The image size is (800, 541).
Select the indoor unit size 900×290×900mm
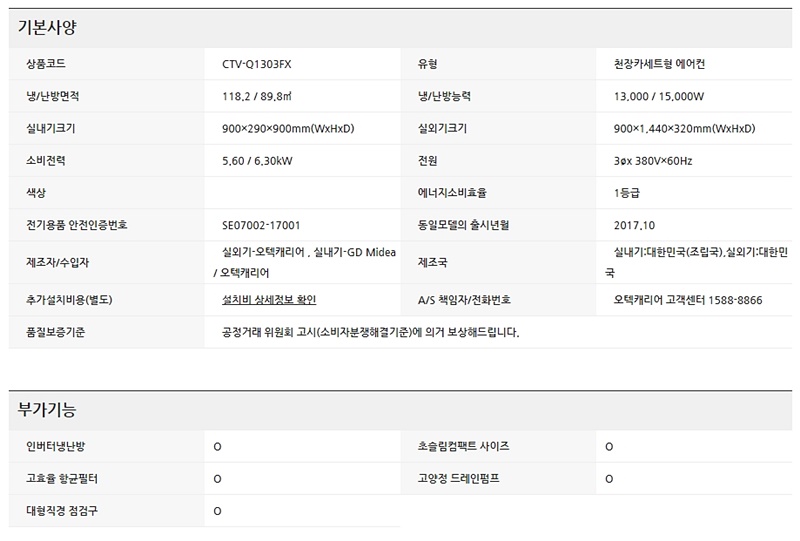[288, 129]
